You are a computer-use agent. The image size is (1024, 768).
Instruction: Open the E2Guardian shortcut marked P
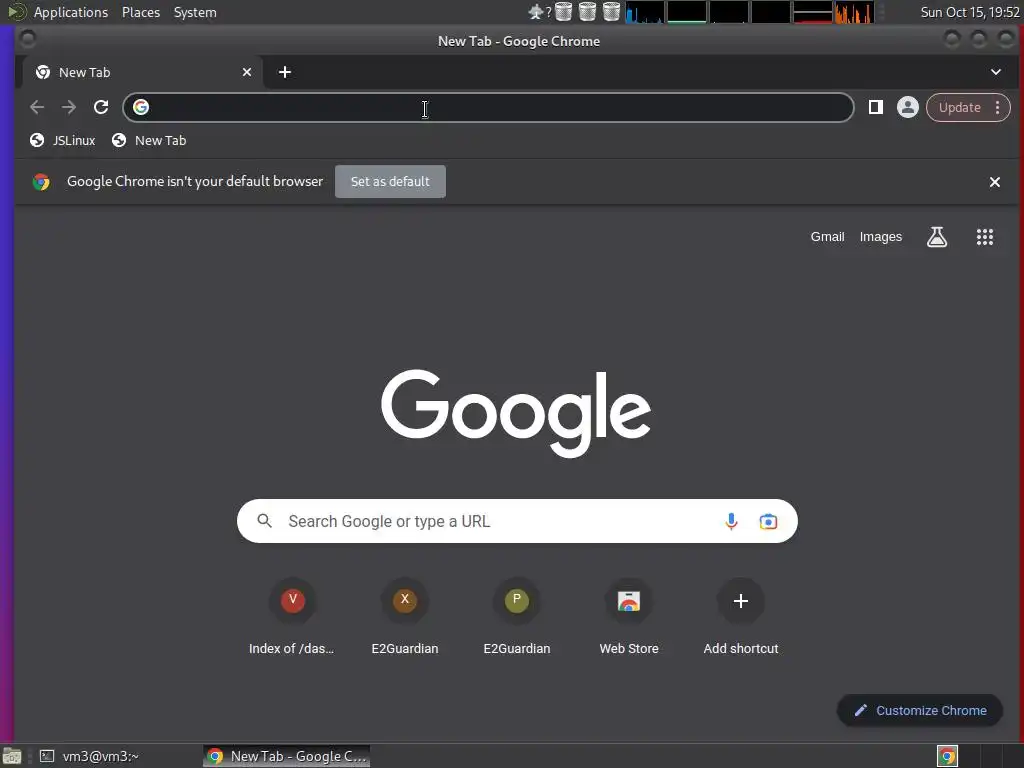(x=517, y=617)
